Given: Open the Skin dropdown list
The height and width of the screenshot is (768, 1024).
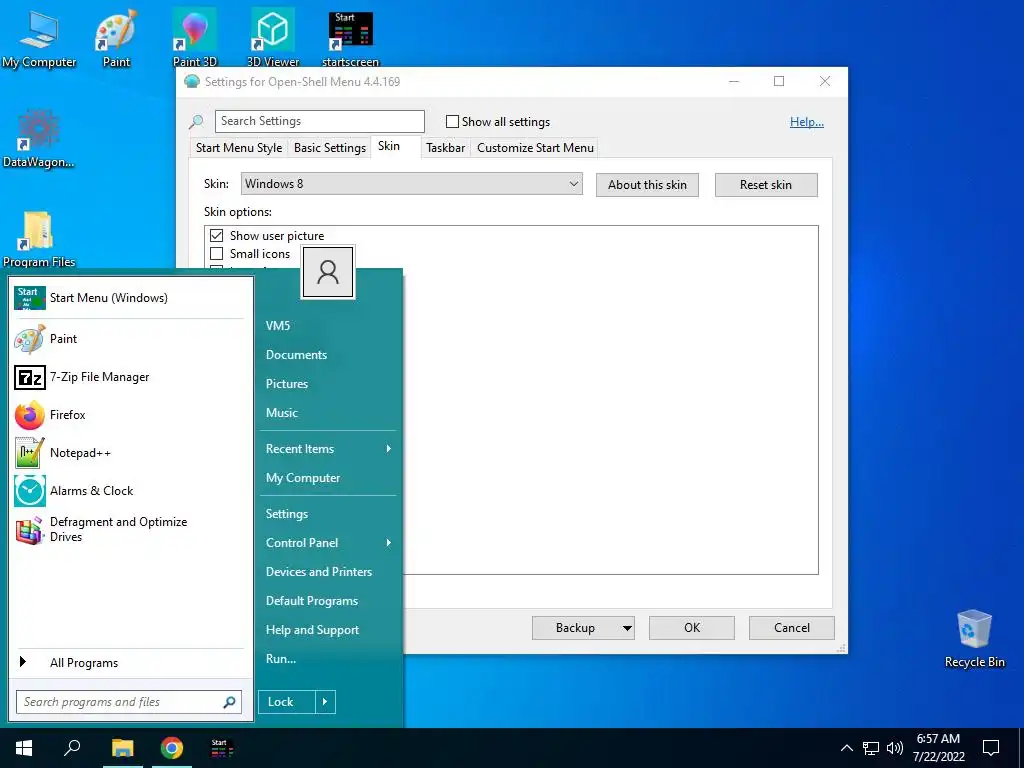Looking at the screenshot, I should point(411,184).
